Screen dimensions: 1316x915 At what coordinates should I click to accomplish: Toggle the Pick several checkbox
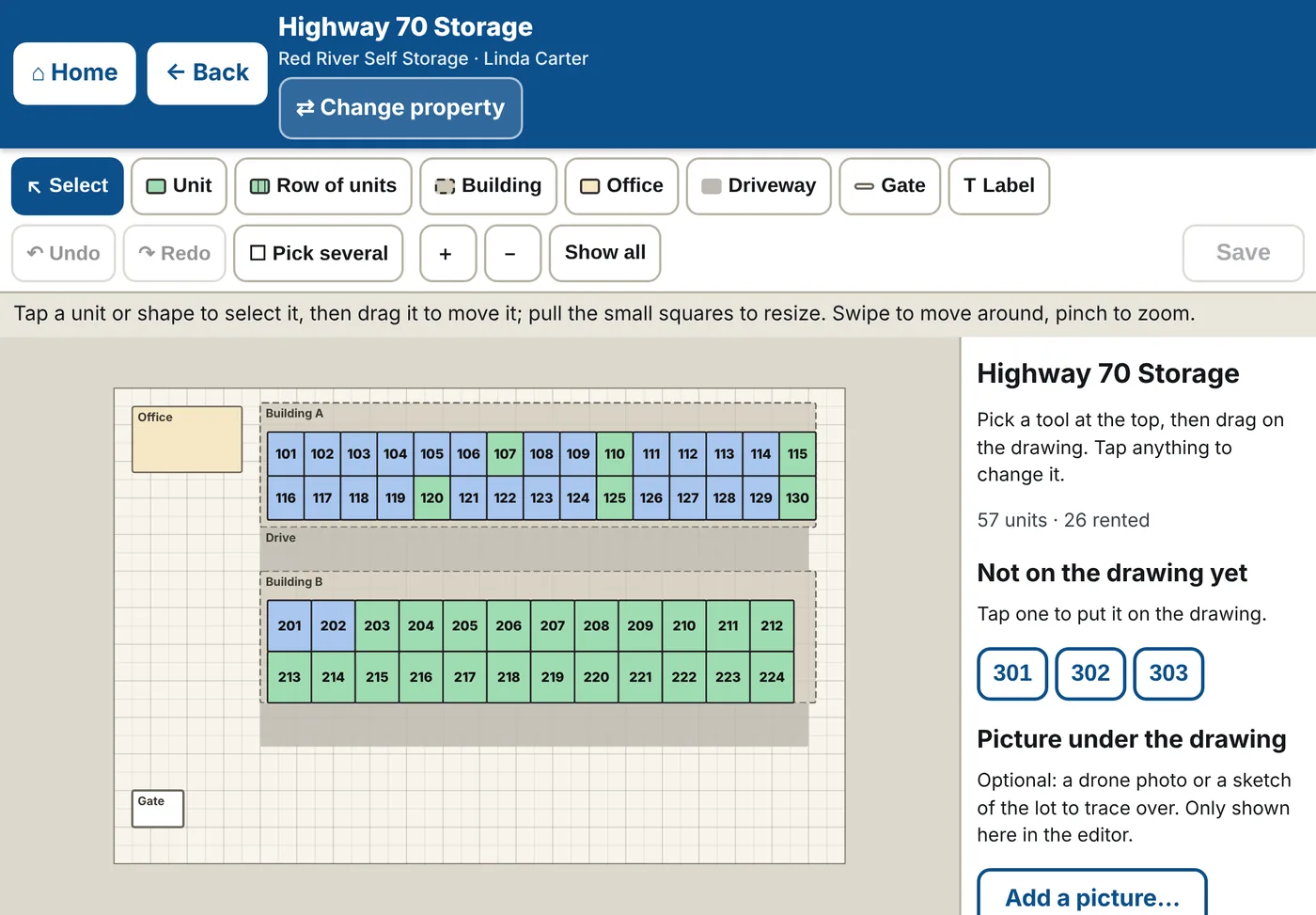318,253
